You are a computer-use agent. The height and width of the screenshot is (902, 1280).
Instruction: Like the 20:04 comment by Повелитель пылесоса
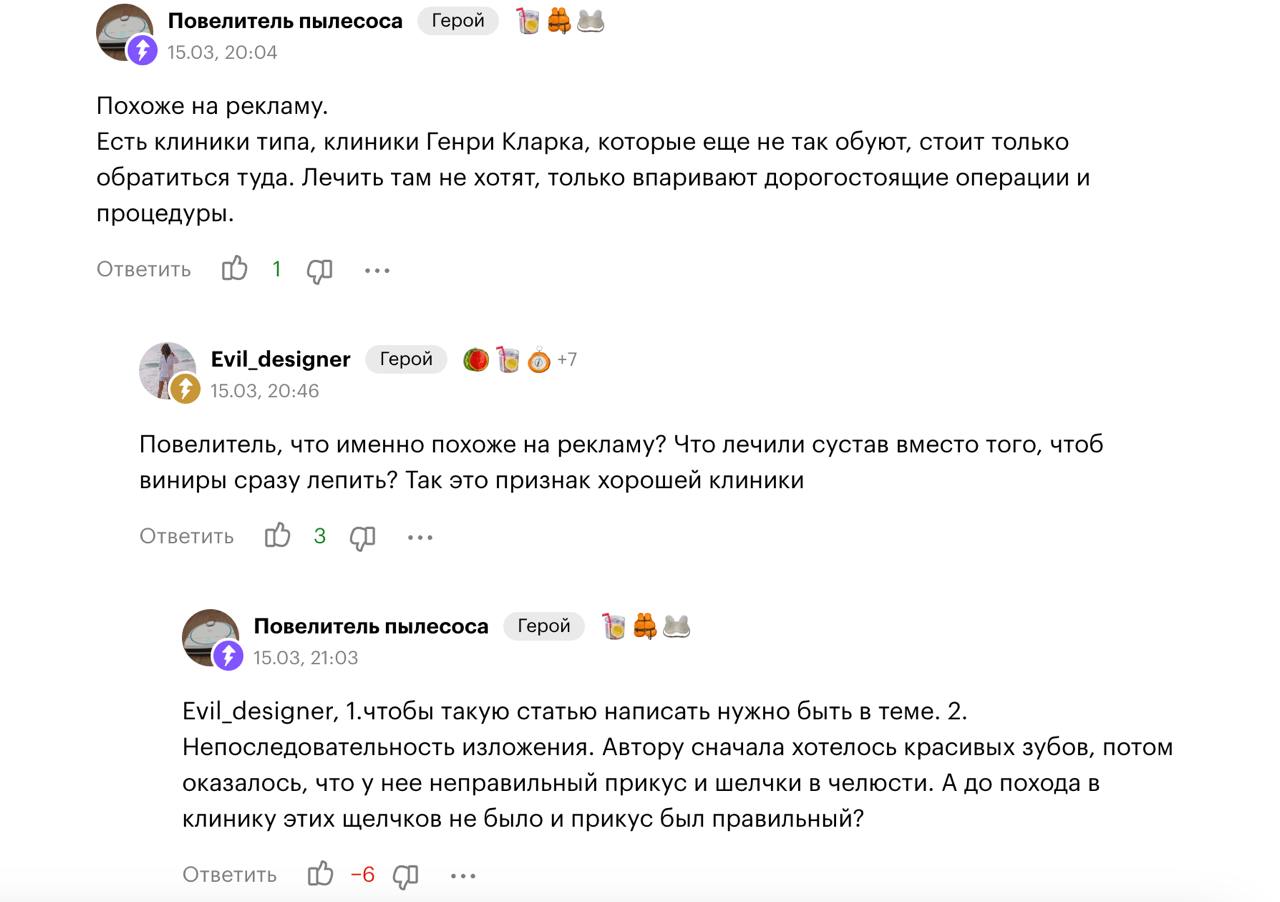coord(234,269)
